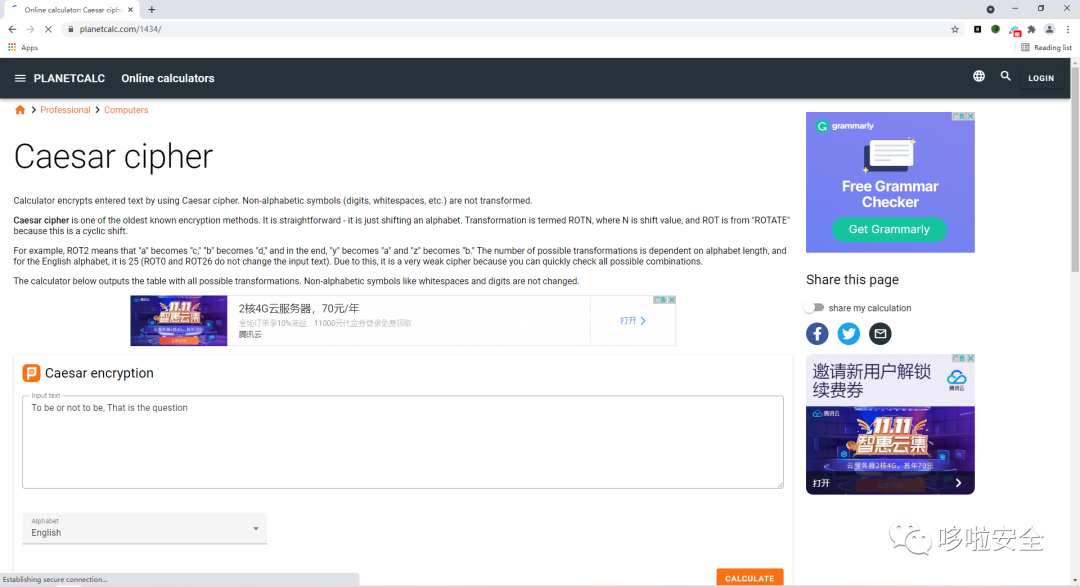Open the hamburger menu next to PLANETCALC
1080x587 pixels.
(x=20, y=78)
